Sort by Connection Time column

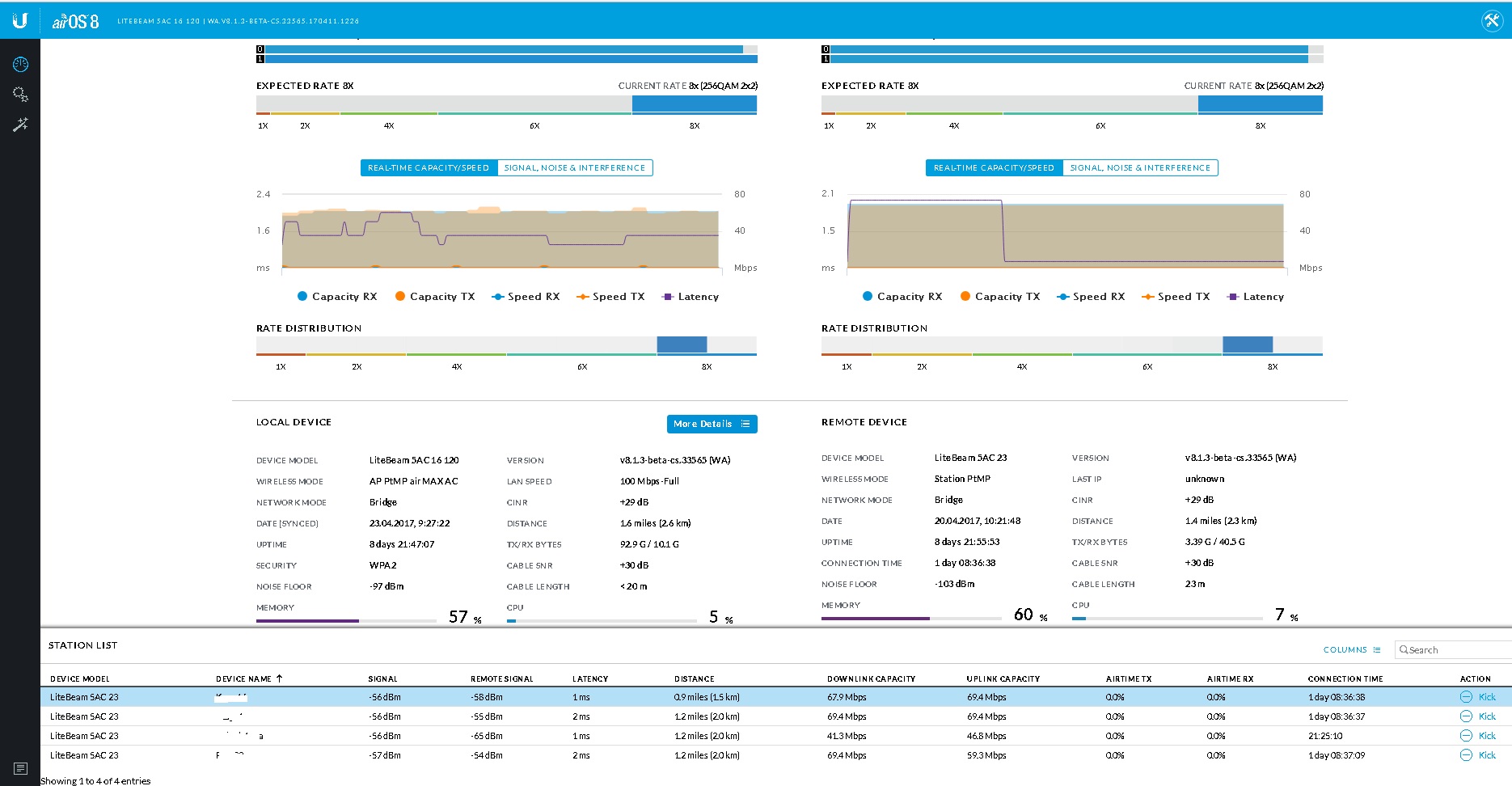(x=1345, y=678)
